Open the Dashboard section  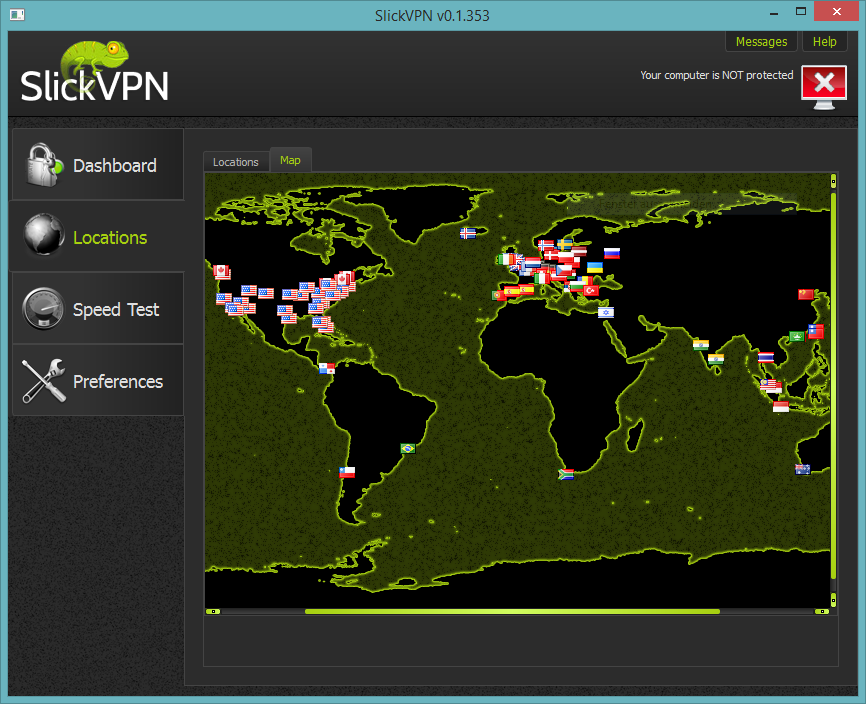98,165
